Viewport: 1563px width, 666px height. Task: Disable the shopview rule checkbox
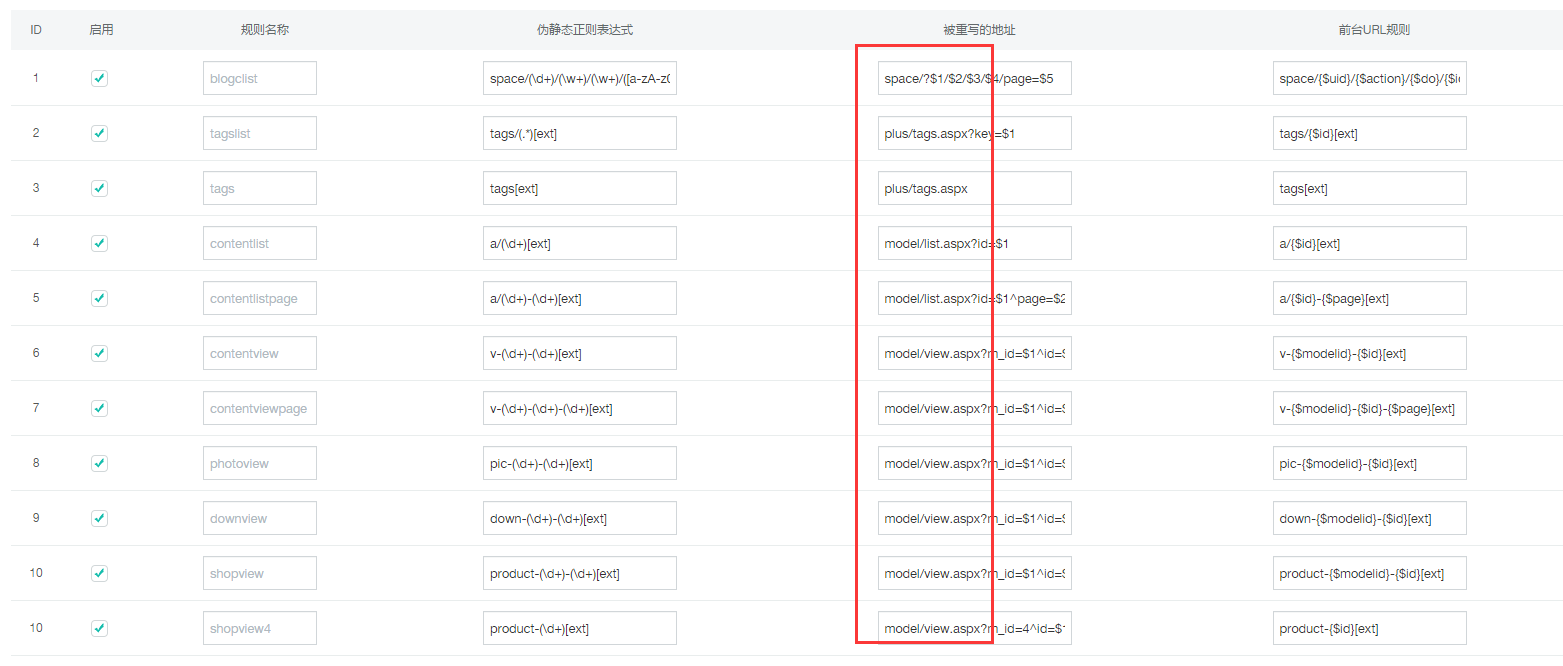coord(99,572)
